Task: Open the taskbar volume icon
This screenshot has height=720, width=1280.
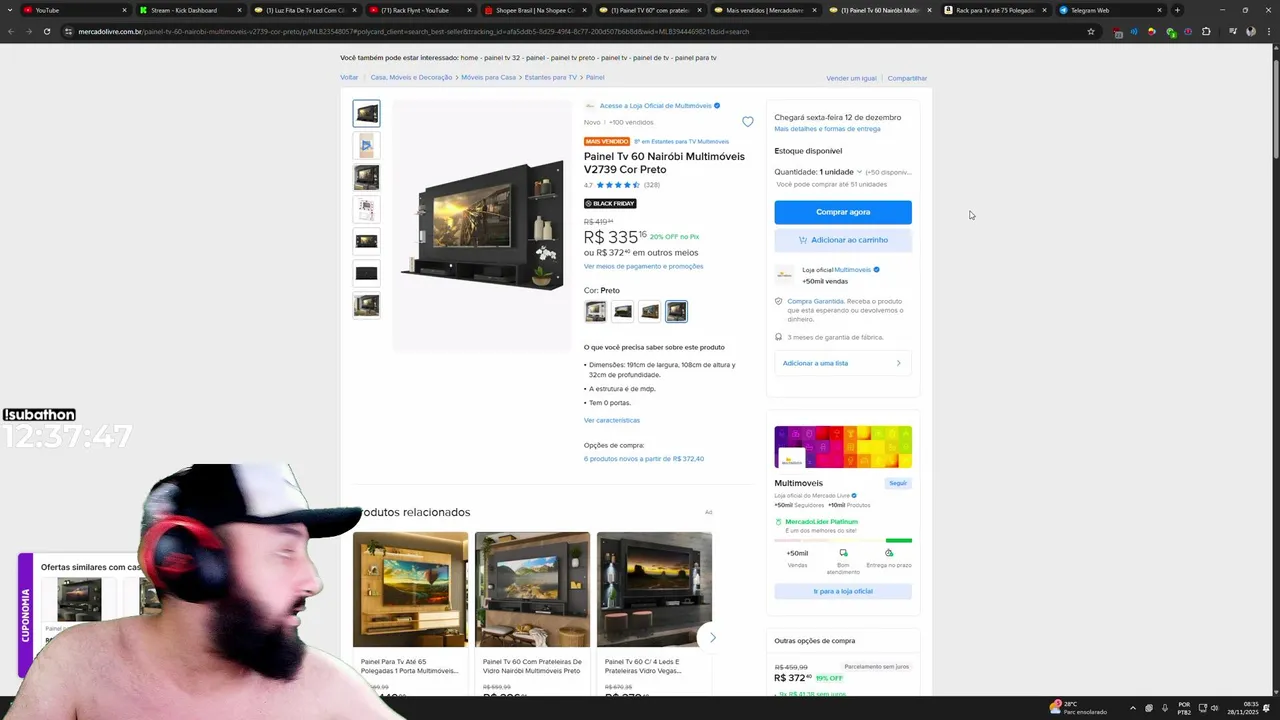Action: 1214,708
